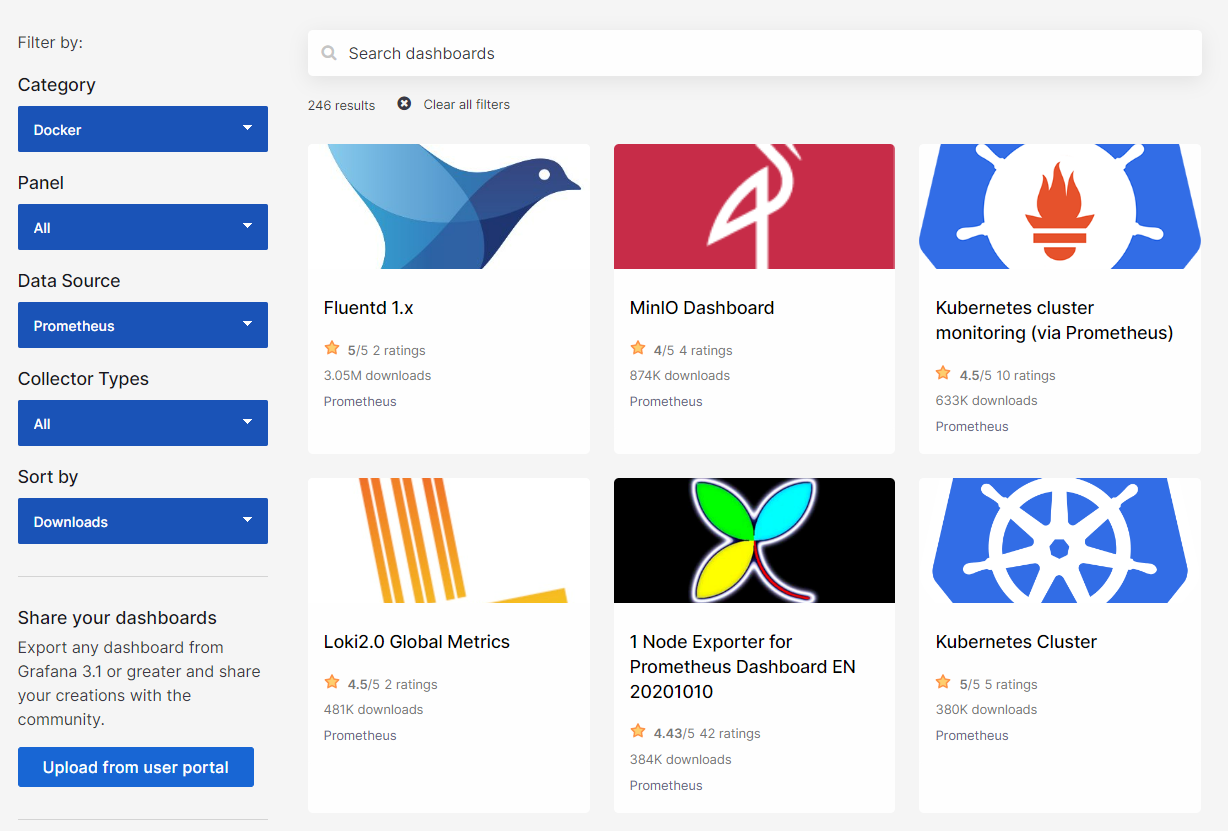Select the Clear all filters link

466,105
